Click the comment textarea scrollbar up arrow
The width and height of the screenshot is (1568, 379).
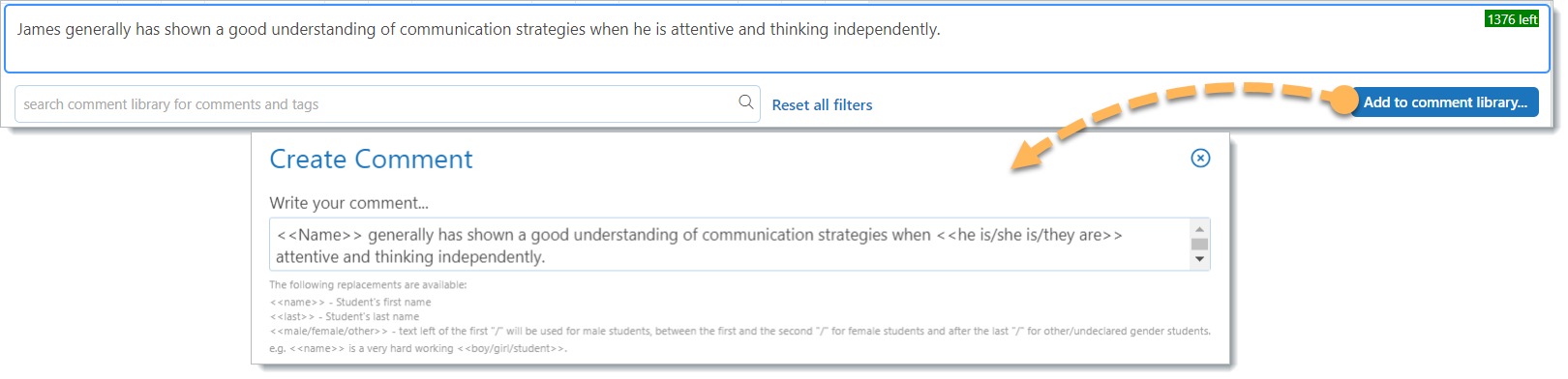(1199, 229)
